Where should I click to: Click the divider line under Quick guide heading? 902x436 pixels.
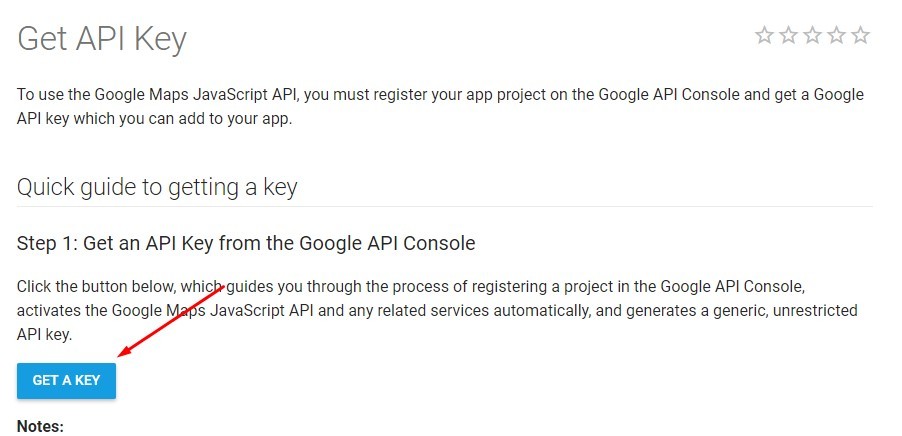(445, 206)
